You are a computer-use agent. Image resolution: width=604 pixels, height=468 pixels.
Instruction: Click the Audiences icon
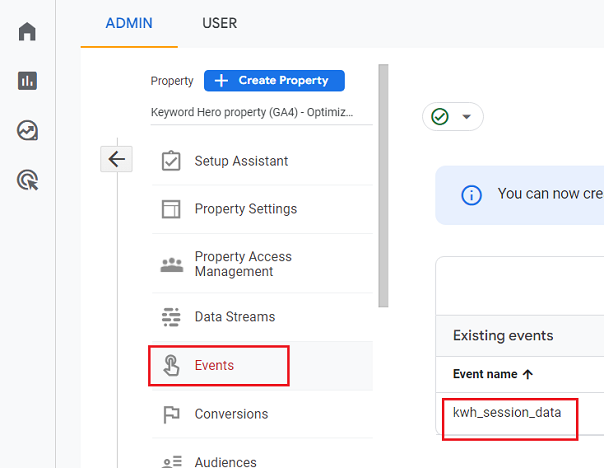pos(171,462)
